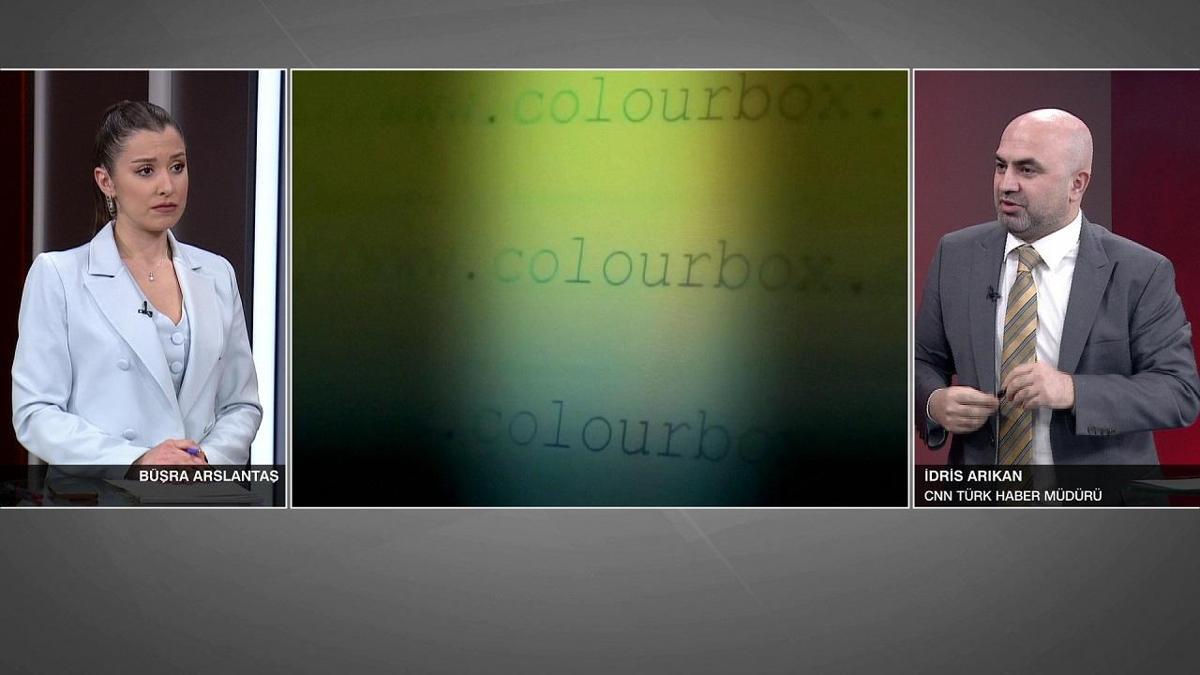Click the lapel microphone on the gray suit
Viewport: 1200px width, 675px height.
pyautogui.click(x=992, y=294)
